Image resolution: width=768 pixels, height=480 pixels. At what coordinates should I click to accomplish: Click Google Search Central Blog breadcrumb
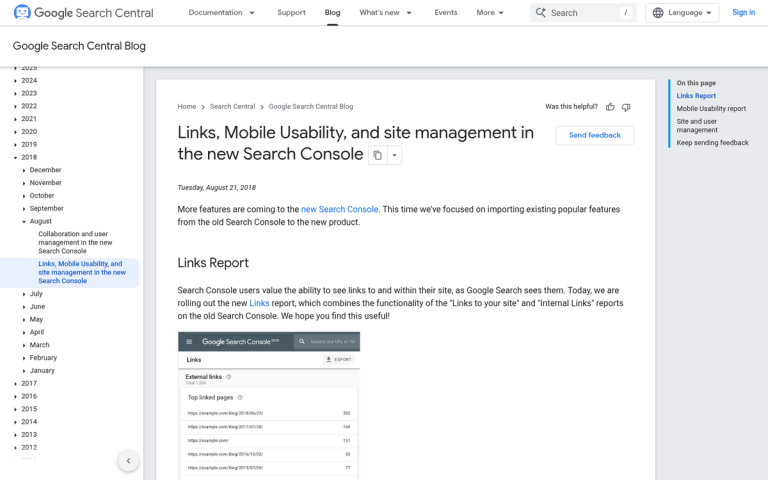[311, 106]
